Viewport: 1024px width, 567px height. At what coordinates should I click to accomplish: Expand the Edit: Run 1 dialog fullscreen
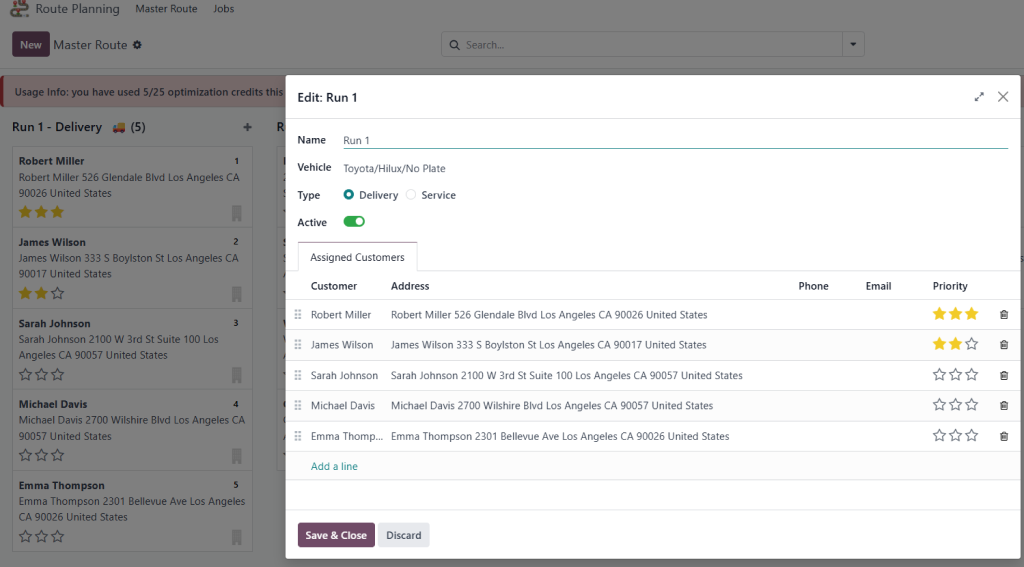979,97
